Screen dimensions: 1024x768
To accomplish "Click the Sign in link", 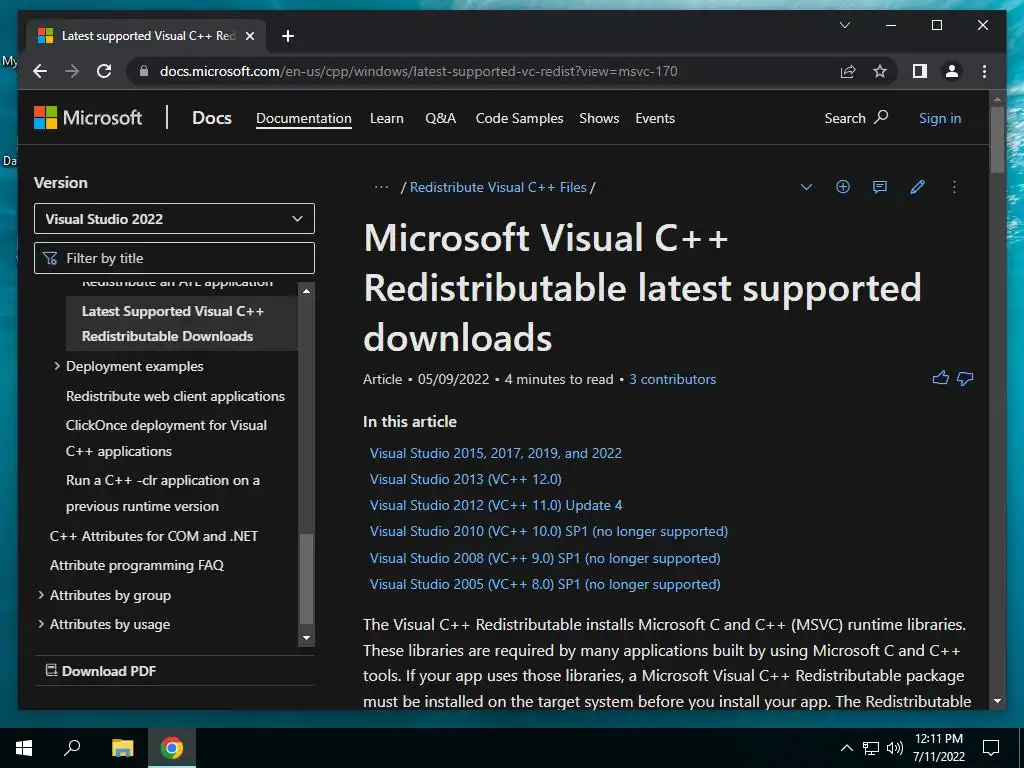I will point(940,118).
